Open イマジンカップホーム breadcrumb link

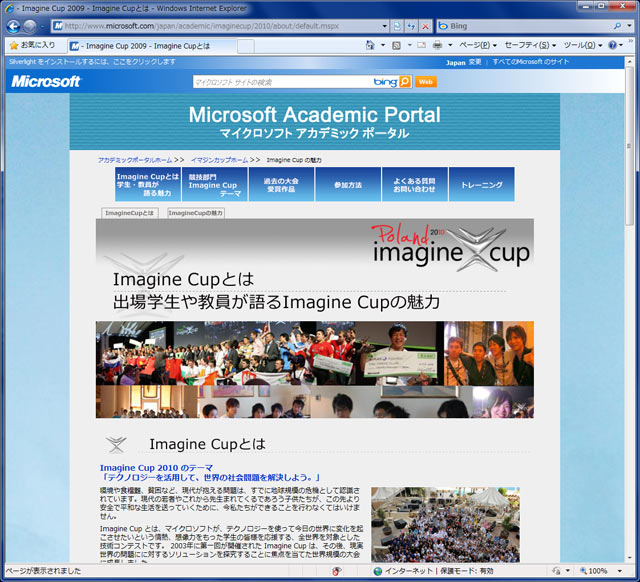coord(219,160)
